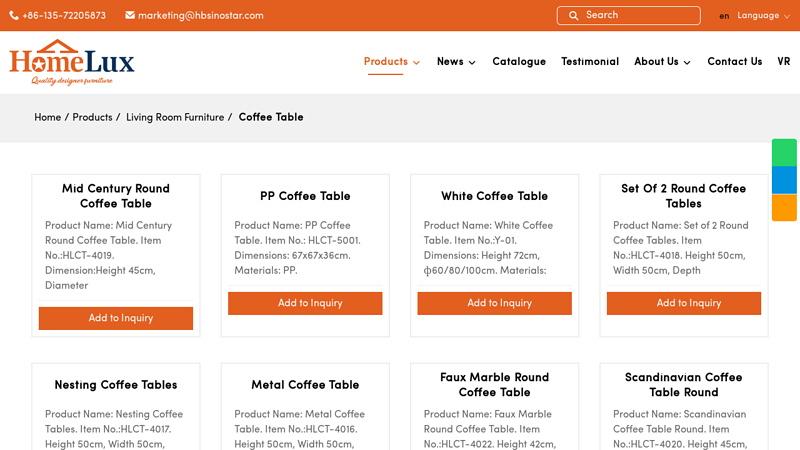Add Set Of 2 Round Coffee Tables to inquiry
Image resolution: width=800 pixels, height=450 pixels.
click(684, 303)
